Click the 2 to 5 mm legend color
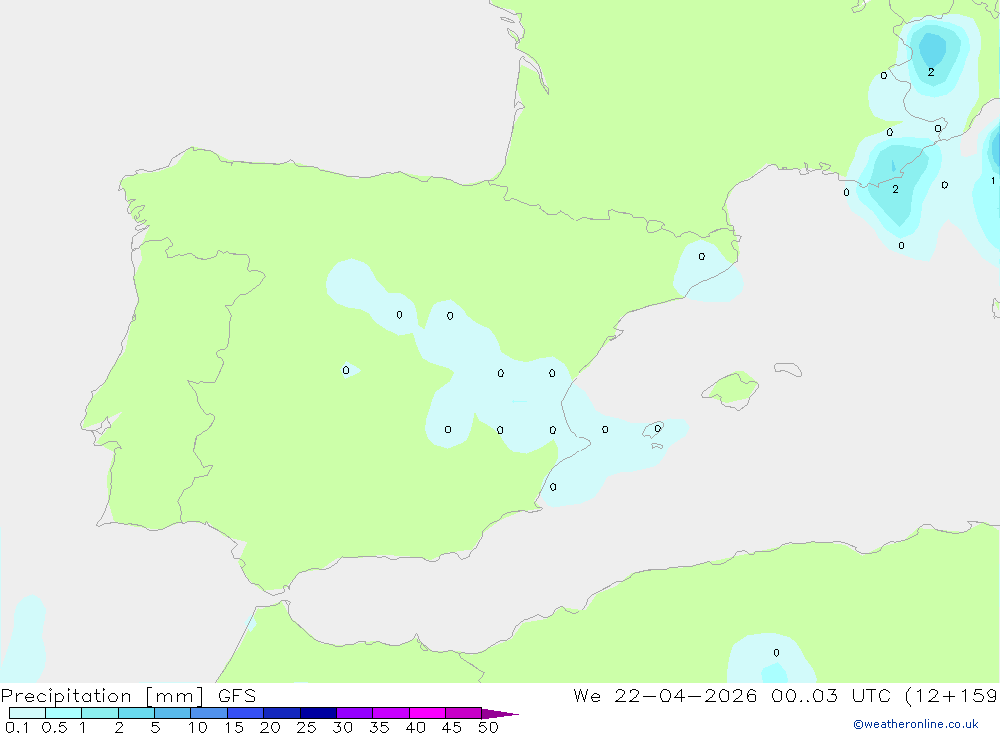1000x733 pixels. tap(136, 713)
